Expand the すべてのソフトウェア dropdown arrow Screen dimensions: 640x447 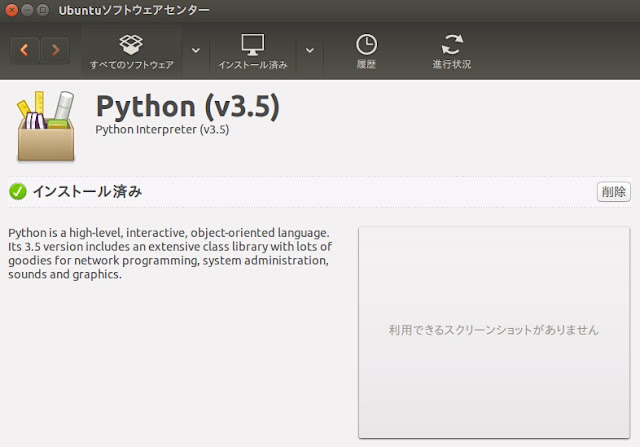point(196,50)
